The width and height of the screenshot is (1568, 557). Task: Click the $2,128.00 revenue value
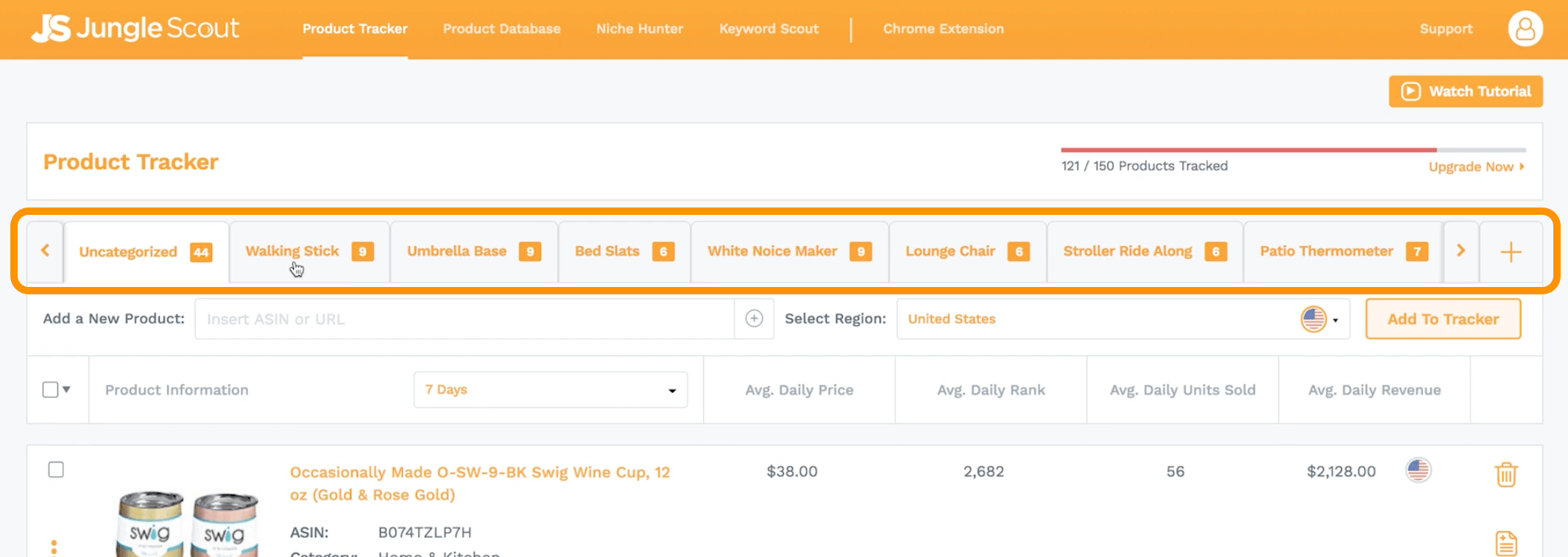tap(1341, 471)
